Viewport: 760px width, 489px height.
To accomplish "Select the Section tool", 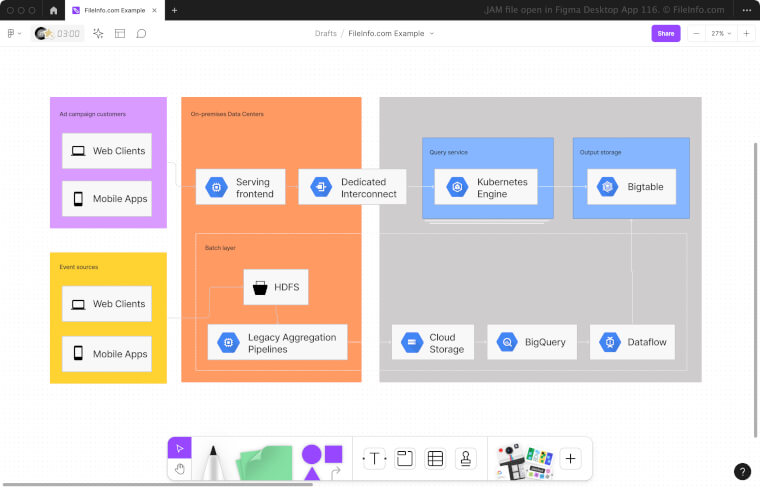I will tap(404, 459).
